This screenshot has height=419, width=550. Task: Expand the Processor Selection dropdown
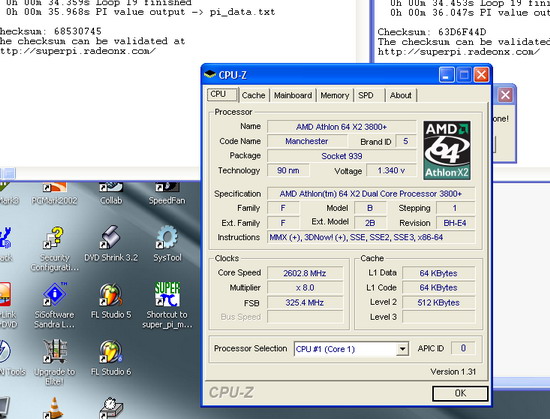402,349
